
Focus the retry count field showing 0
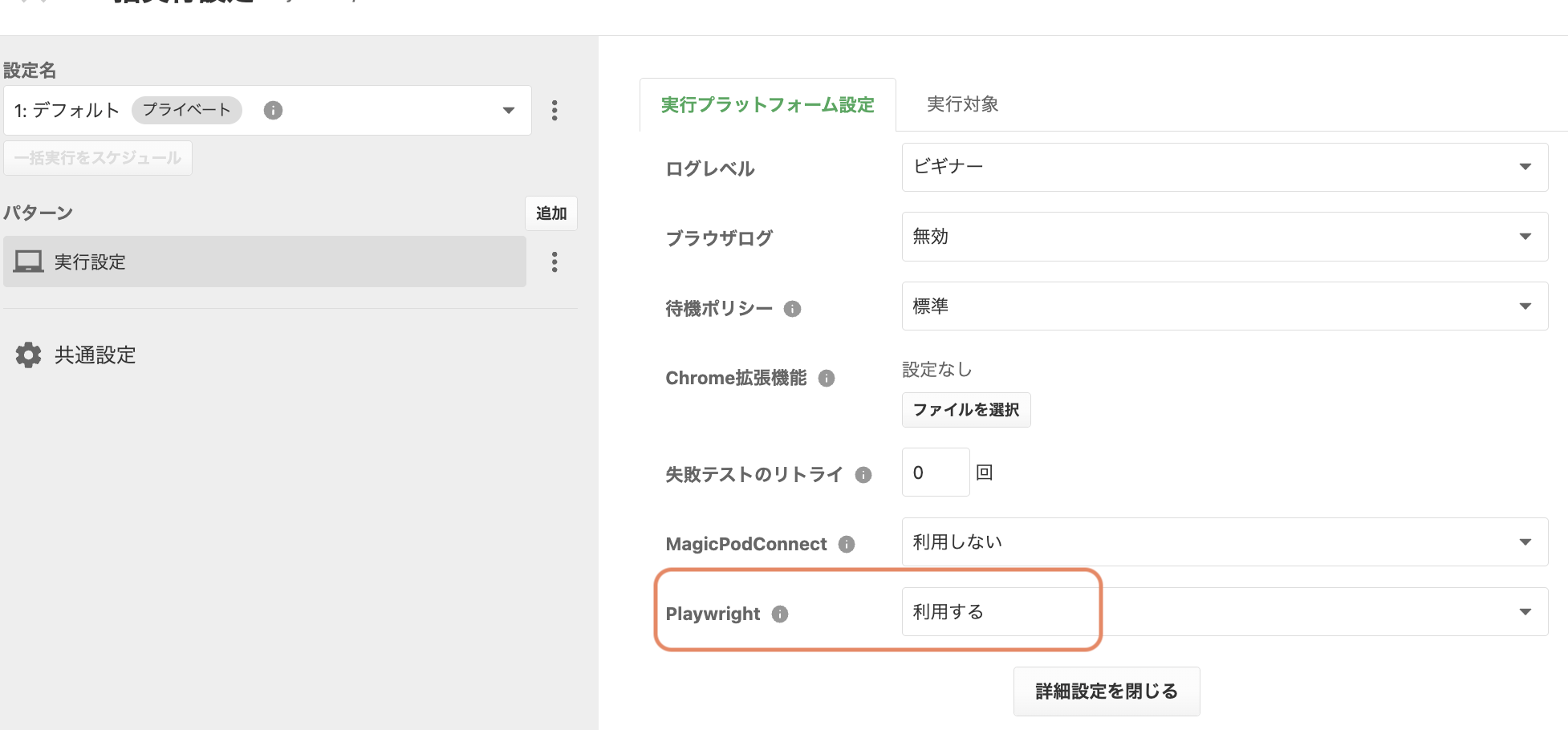pyautogui.click(x=936, y=472)
